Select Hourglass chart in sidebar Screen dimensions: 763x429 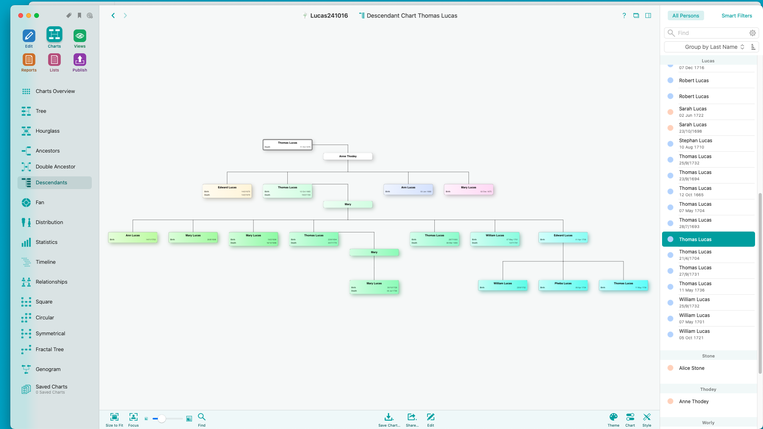tap(54, 131)
